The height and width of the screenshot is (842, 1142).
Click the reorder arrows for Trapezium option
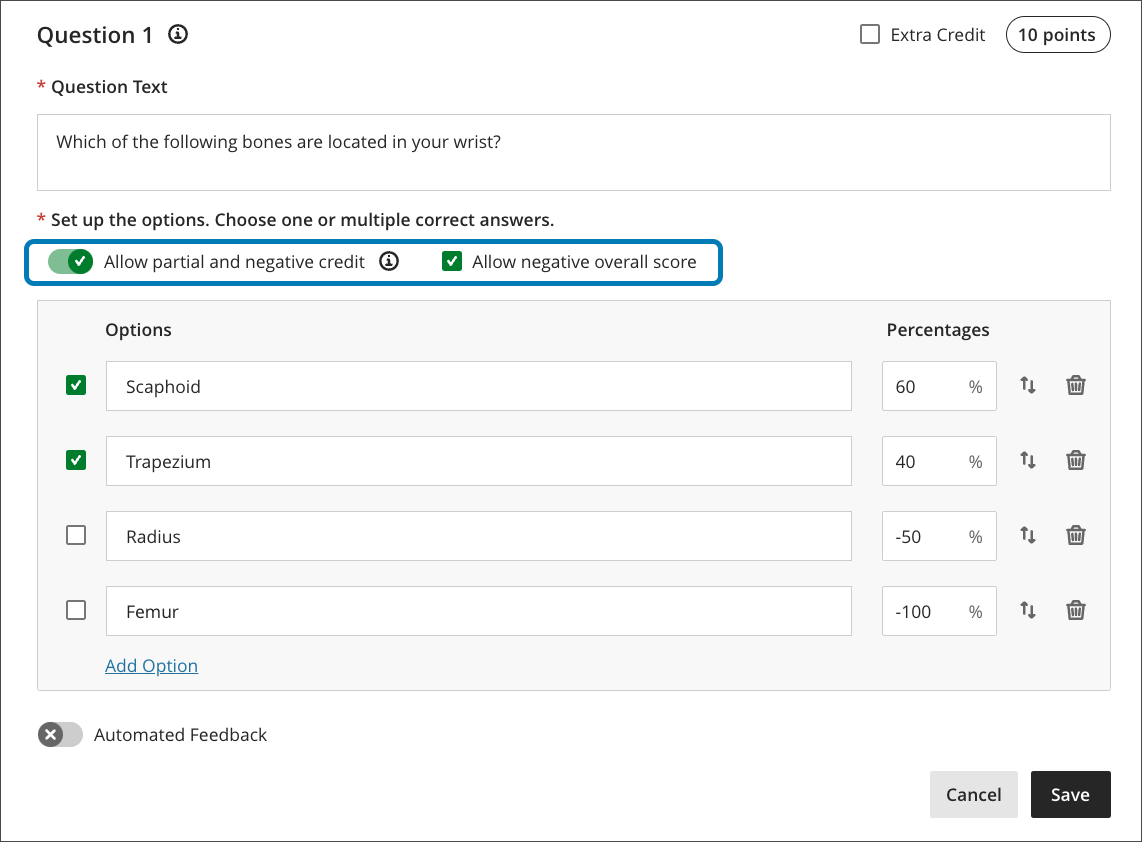coord(1027,460)
